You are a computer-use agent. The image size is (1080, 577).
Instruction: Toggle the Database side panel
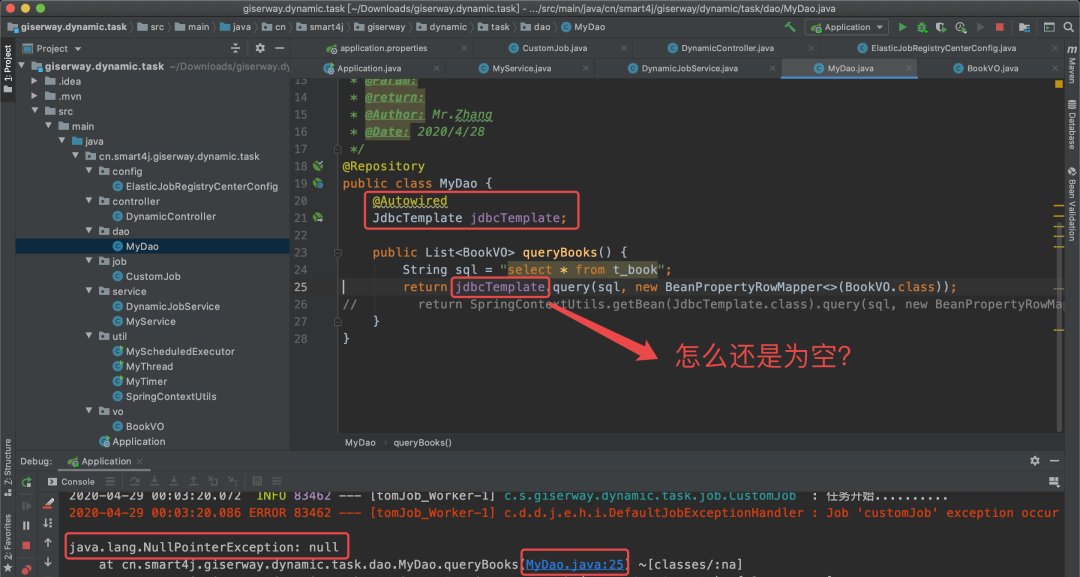pyautogui.click(x=1072, y=125)
